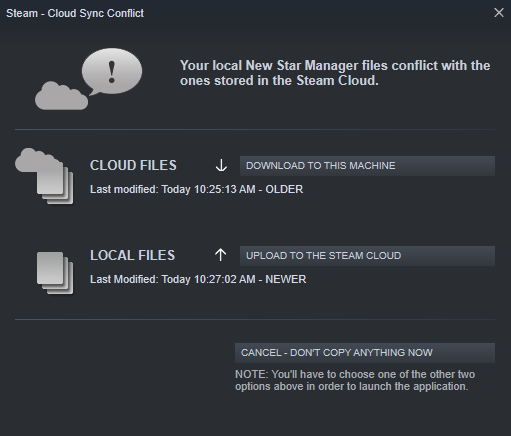Click the small gray cloud in header graphic
The image size is (511, 436).
tap(62, 96)
